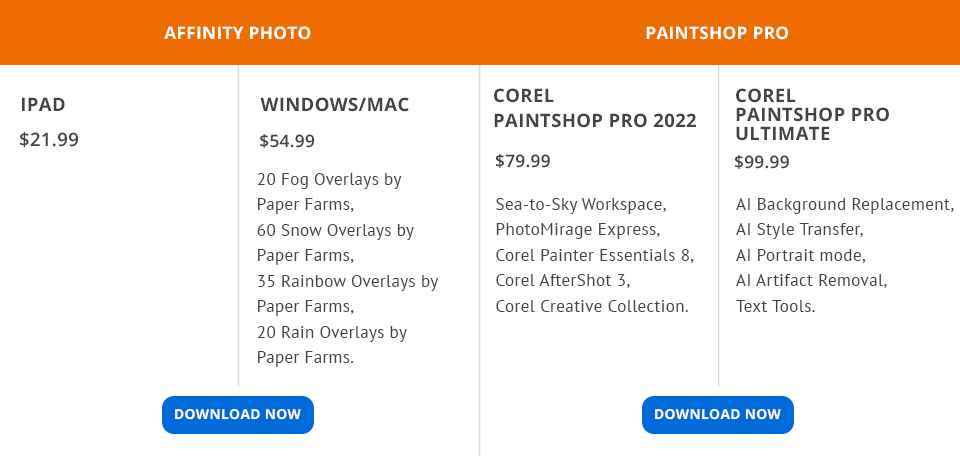
Task: Click the iPad column heading
Action: [x=43, y=104]
